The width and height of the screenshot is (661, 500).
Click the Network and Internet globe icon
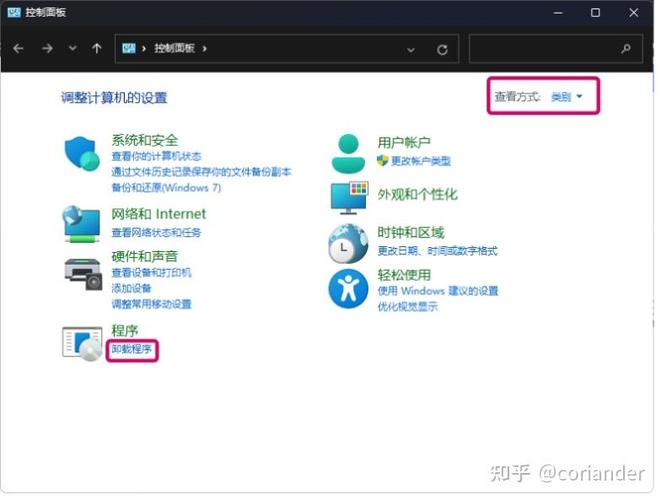point(81,224)
